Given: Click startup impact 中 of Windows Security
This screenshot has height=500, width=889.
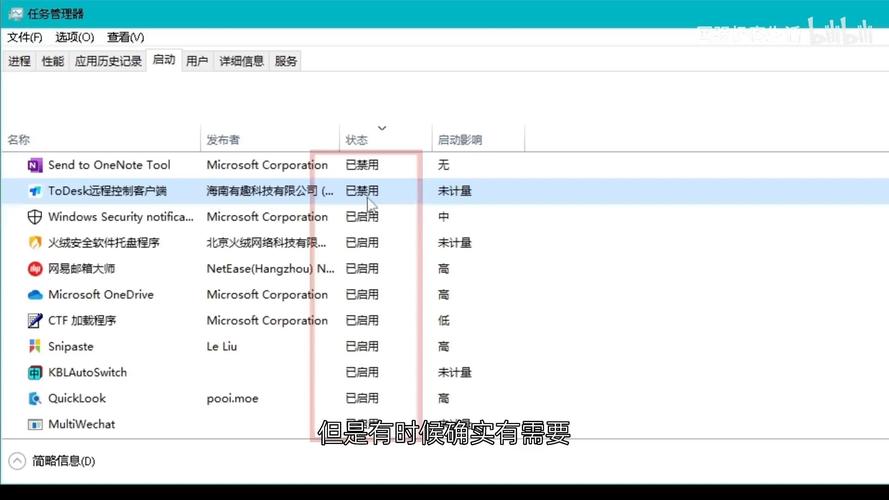Looking at the screenshot, I should coord(443,217).
